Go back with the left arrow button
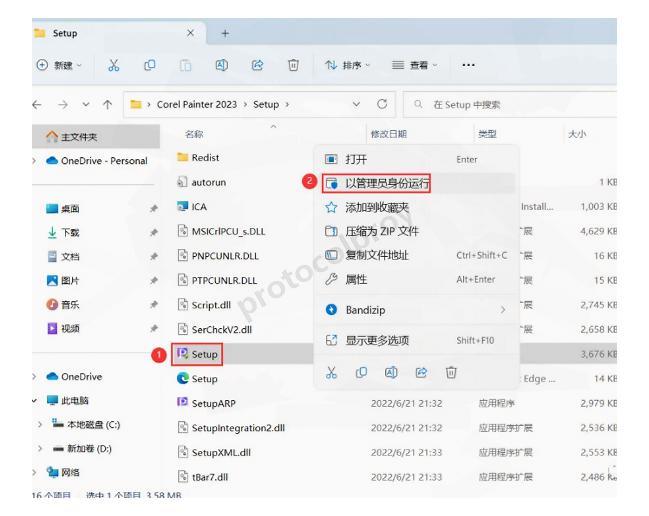The height and width of the screenshot is (516, 649). [37, 105]
